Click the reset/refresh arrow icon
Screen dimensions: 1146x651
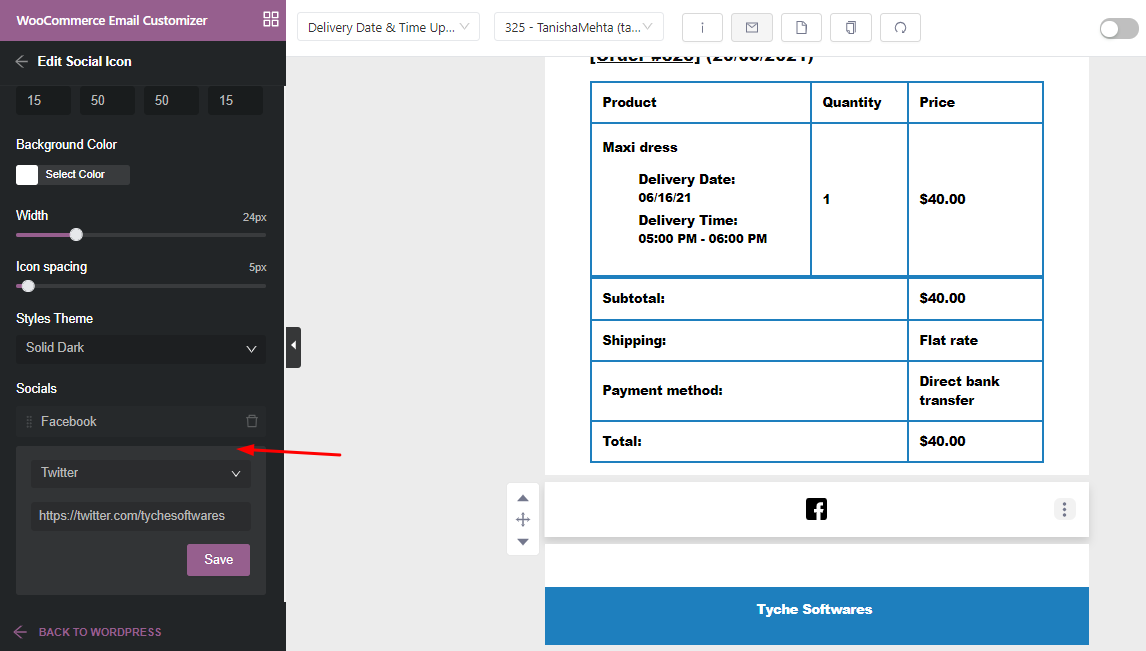click(900, 28)
